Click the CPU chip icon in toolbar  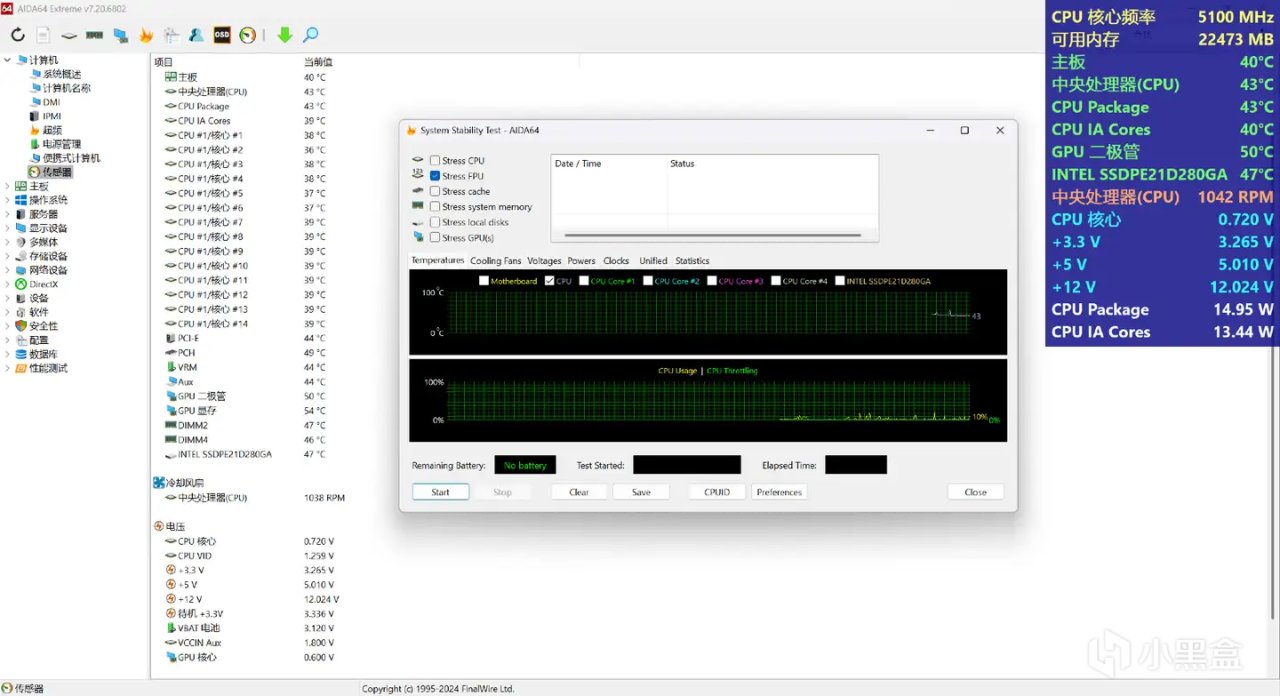pyautogui.click(x=69, y=35)
